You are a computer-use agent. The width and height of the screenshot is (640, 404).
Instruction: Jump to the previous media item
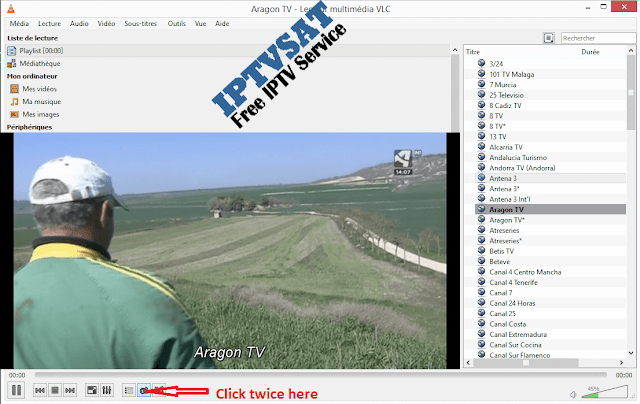[x=40, y=391]
